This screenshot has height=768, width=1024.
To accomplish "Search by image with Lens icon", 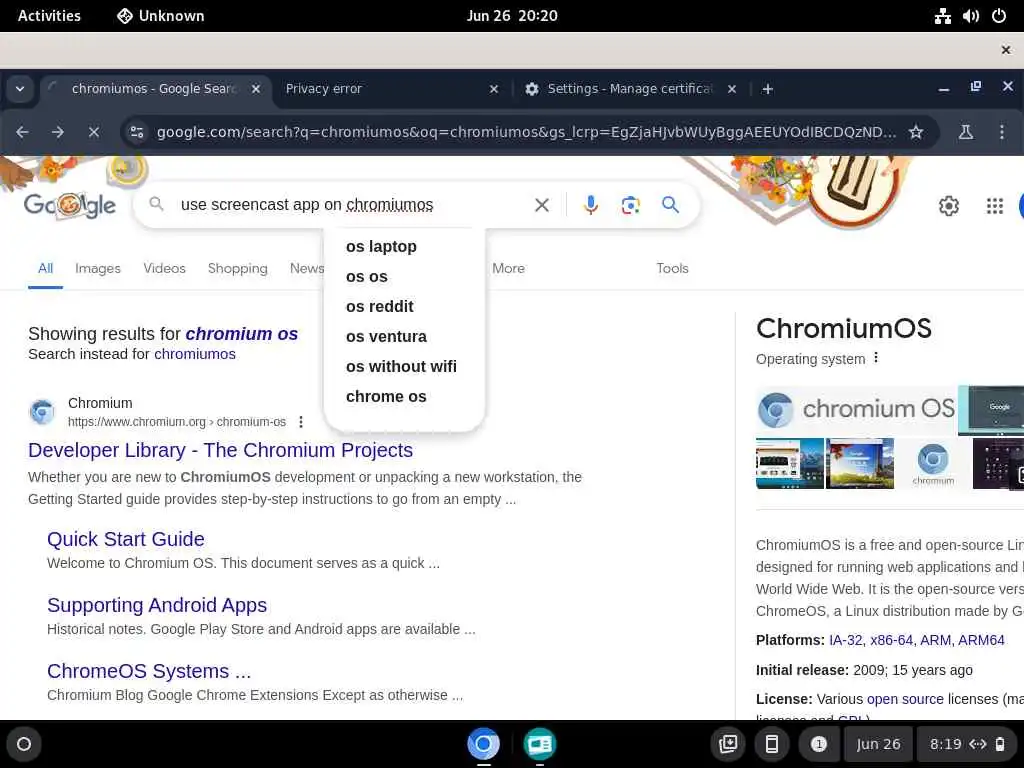I will tap(630, 205).
